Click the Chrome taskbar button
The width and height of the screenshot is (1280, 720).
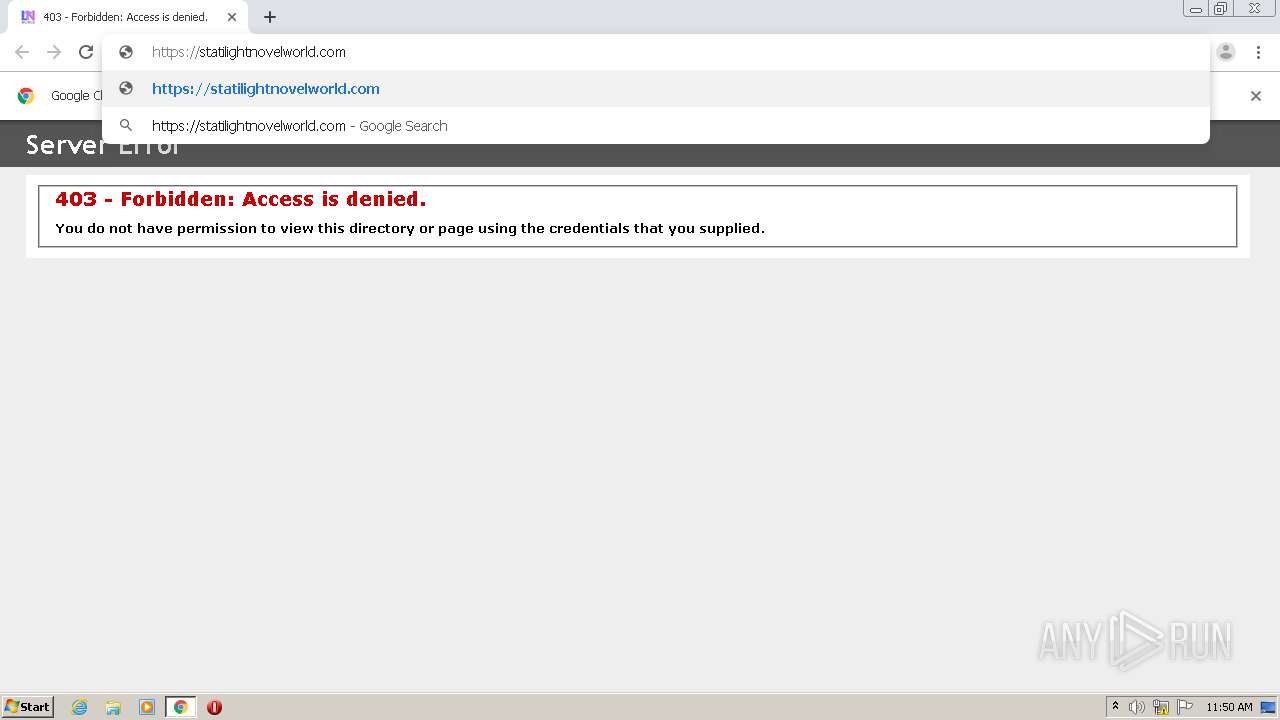(x=180, y=707)
